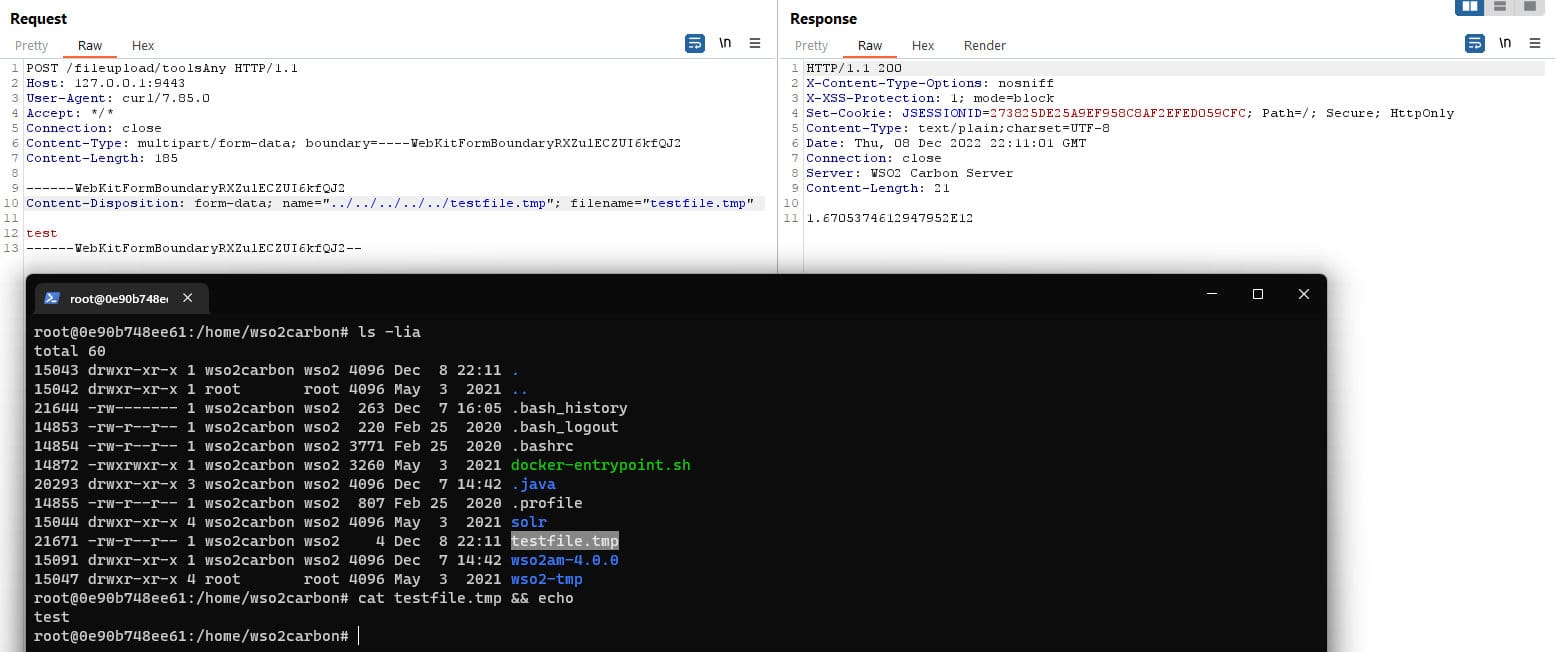Maximize the terminal window
The height and width of the screenshot is (652, 1556).
click(x=1258, y=294)
